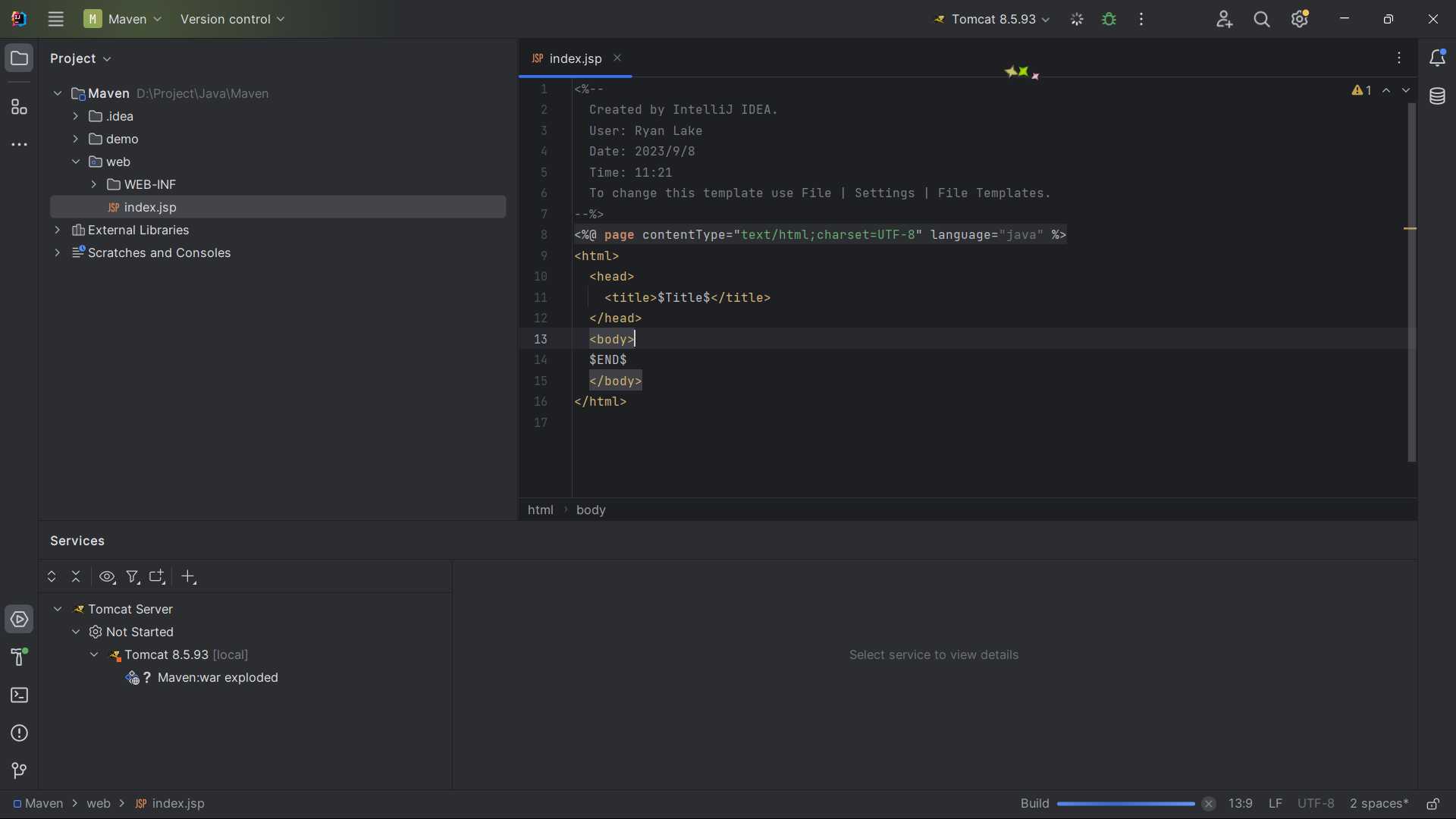Click the body breadcrumb below the editor
This screenshot has height=819, width=1456.
(x=591, y=510)
